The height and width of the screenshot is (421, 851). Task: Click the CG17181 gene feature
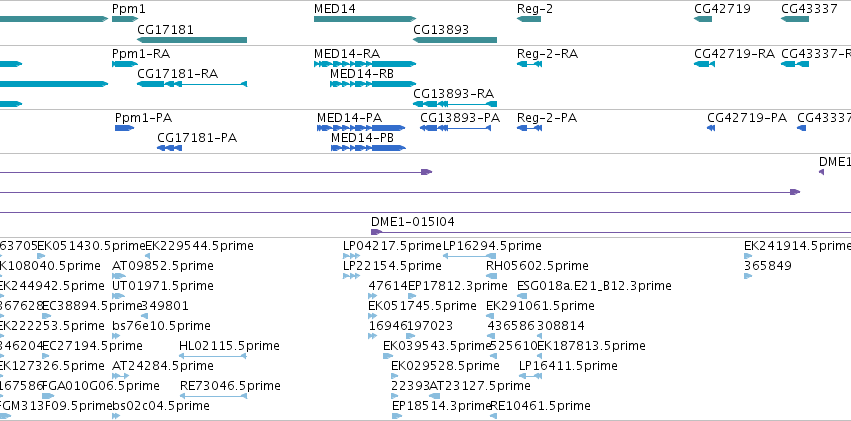pyautogui.click(x=192, y=40)
